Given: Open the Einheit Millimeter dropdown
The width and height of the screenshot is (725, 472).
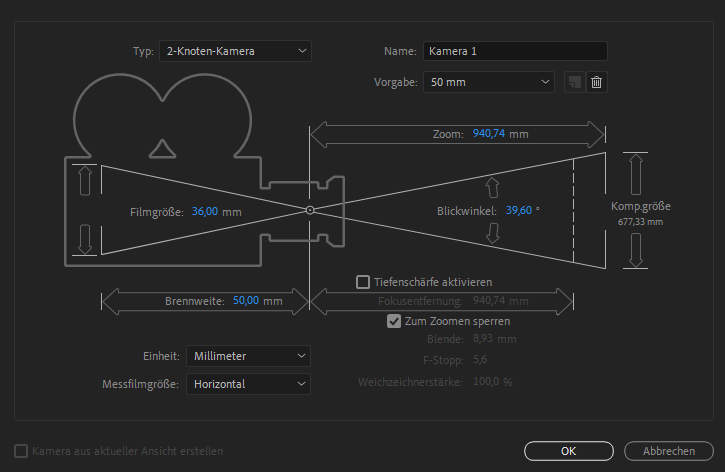Looking at the screenshot, I should [x=248, y=356].
